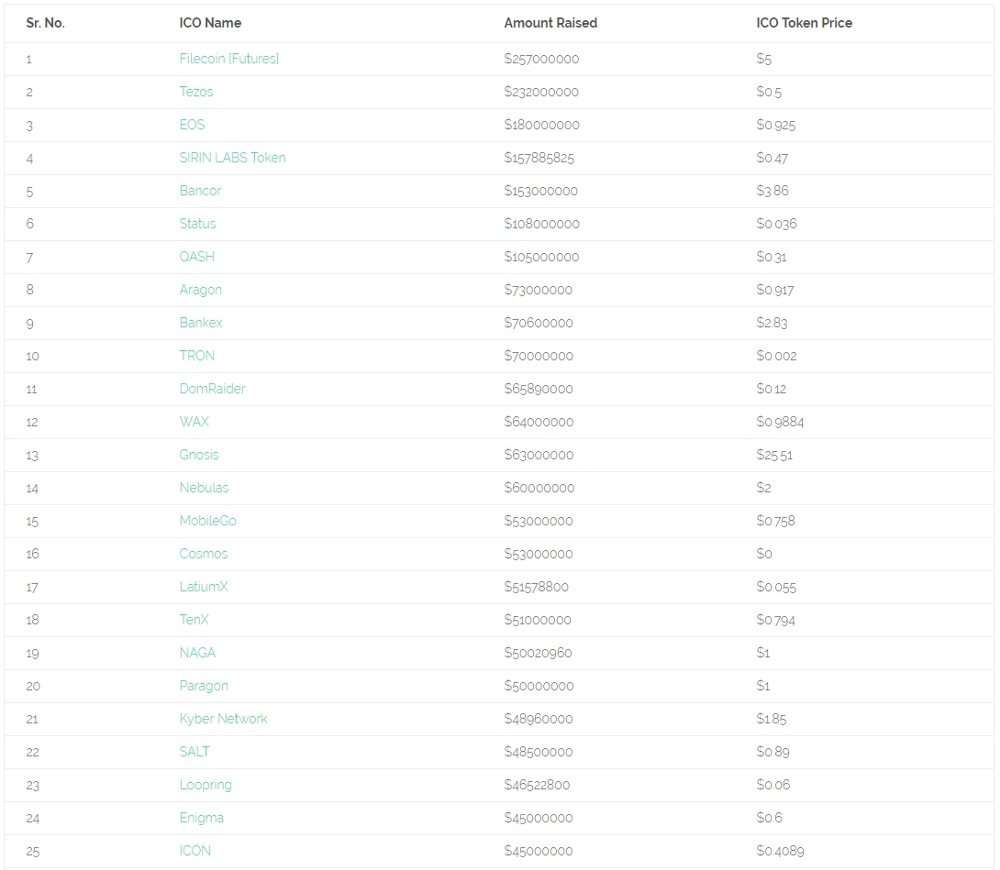Open the Filecoin [Futures] ICO link

229,59
